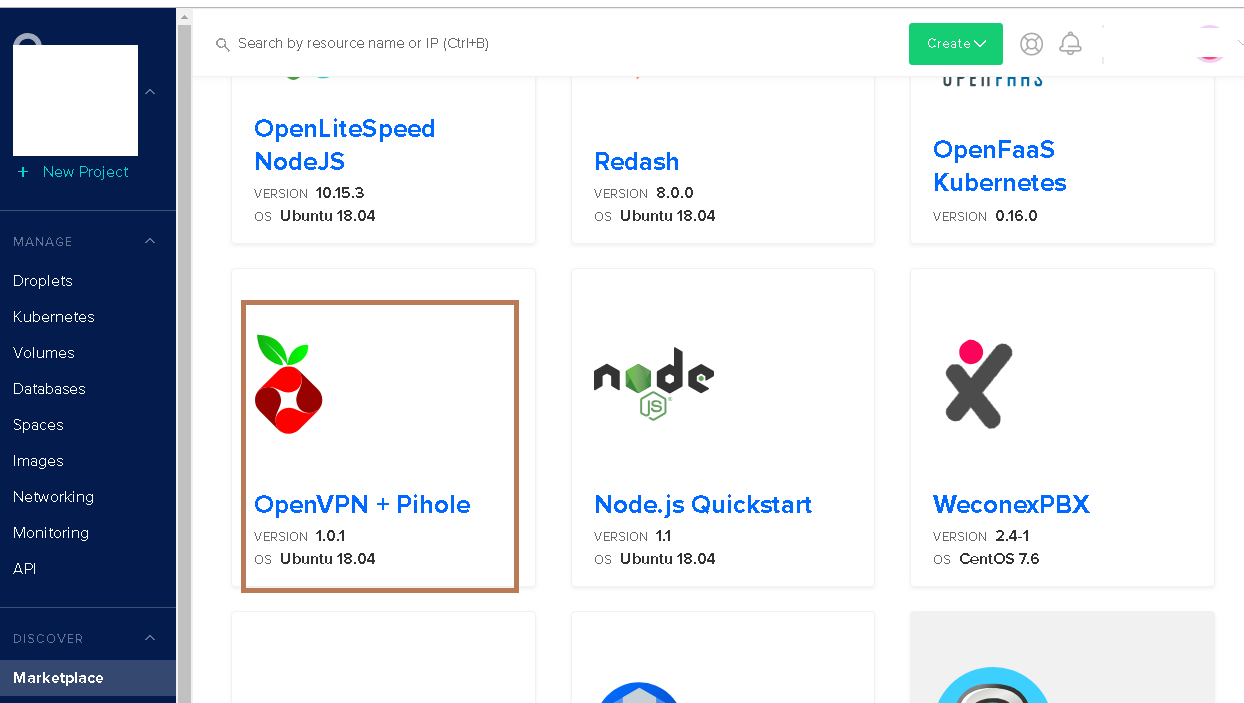Expand the project switcher chevron
Image resolution: width=1244 pixels, height=703 pixels.
[150, 92]
